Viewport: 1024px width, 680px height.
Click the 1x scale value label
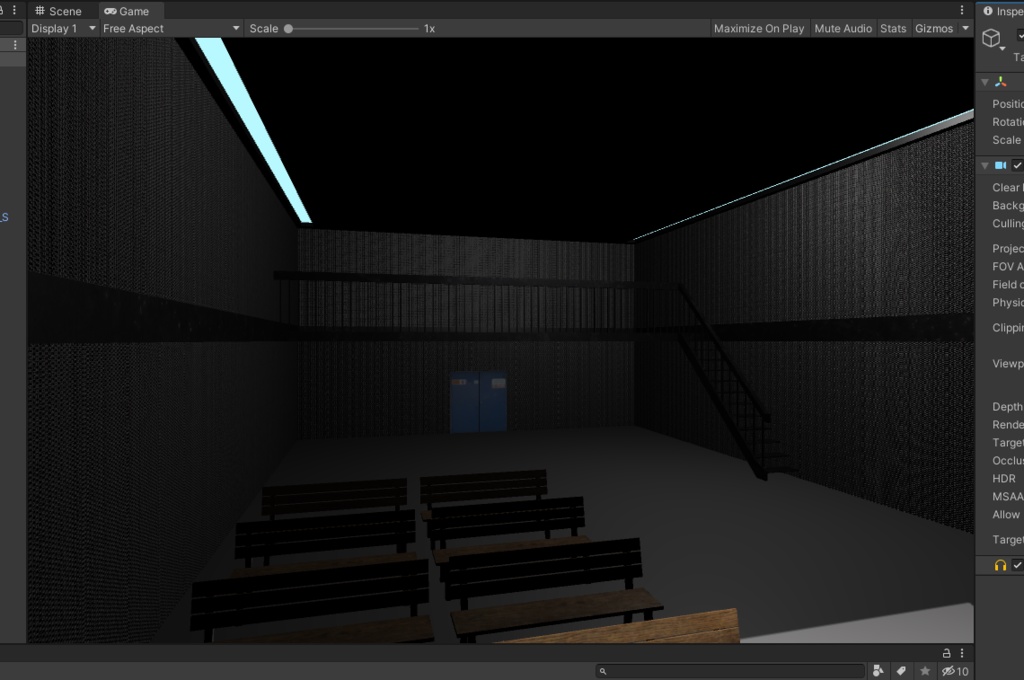click(x=429, y=29)
